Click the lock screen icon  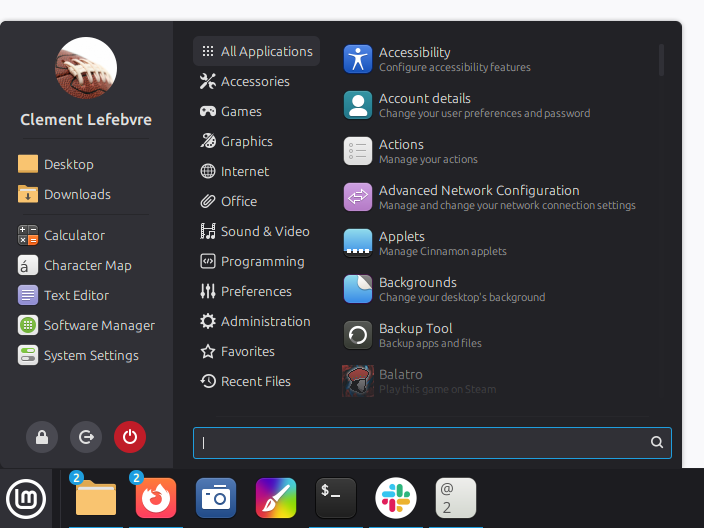[x=42, y=437]
